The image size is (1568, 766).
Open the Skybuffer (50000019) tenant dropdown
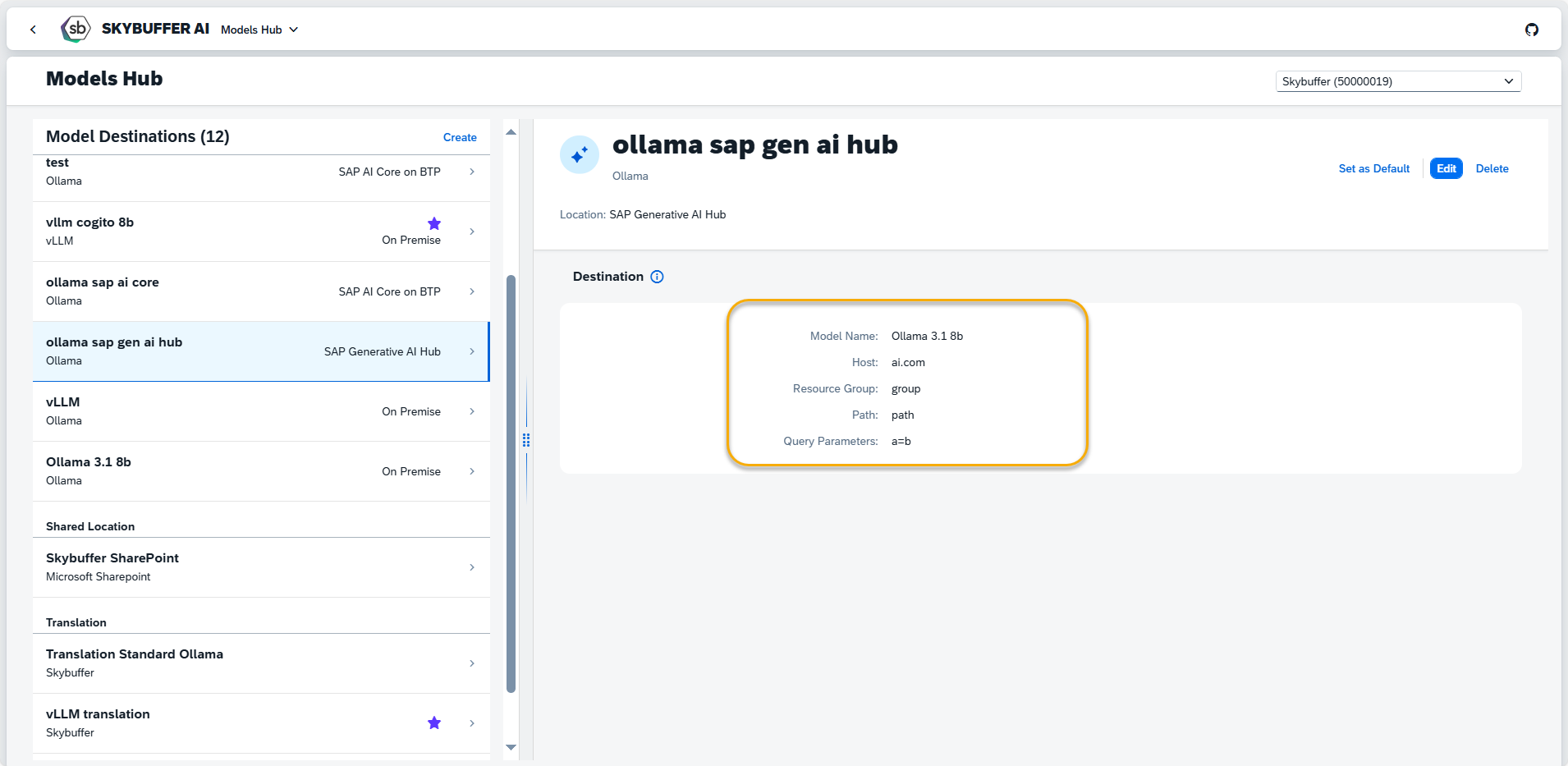pos(1397,81)
